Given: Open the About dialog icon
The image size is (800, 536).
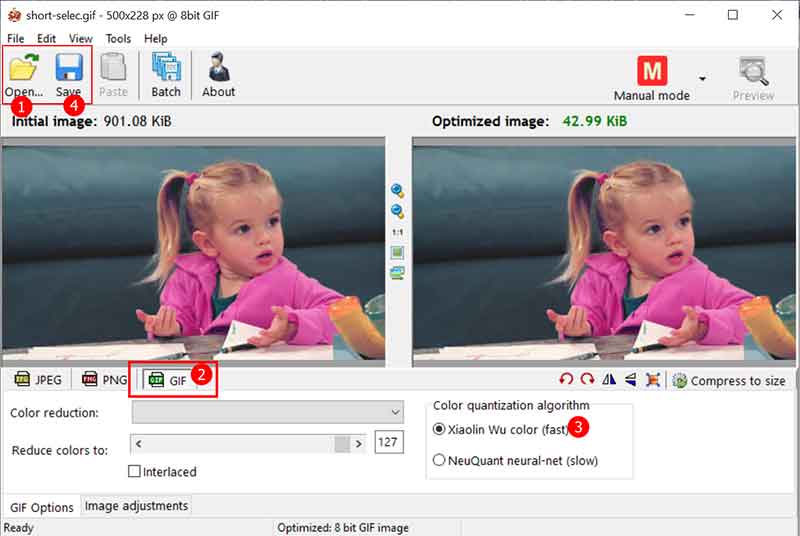Looking at the screenshot, I should coord(218,73).
